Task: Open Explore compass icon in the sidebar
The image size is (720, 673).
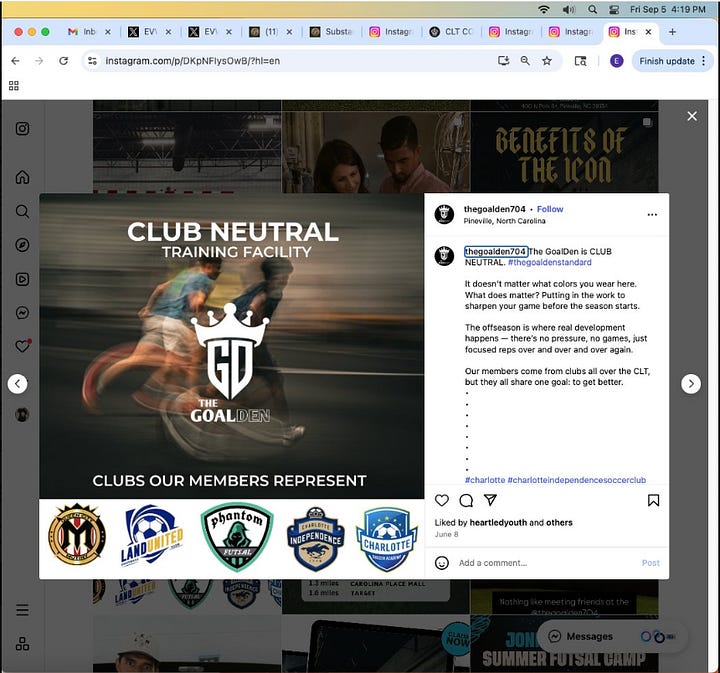Action: (x=22, y=245)
